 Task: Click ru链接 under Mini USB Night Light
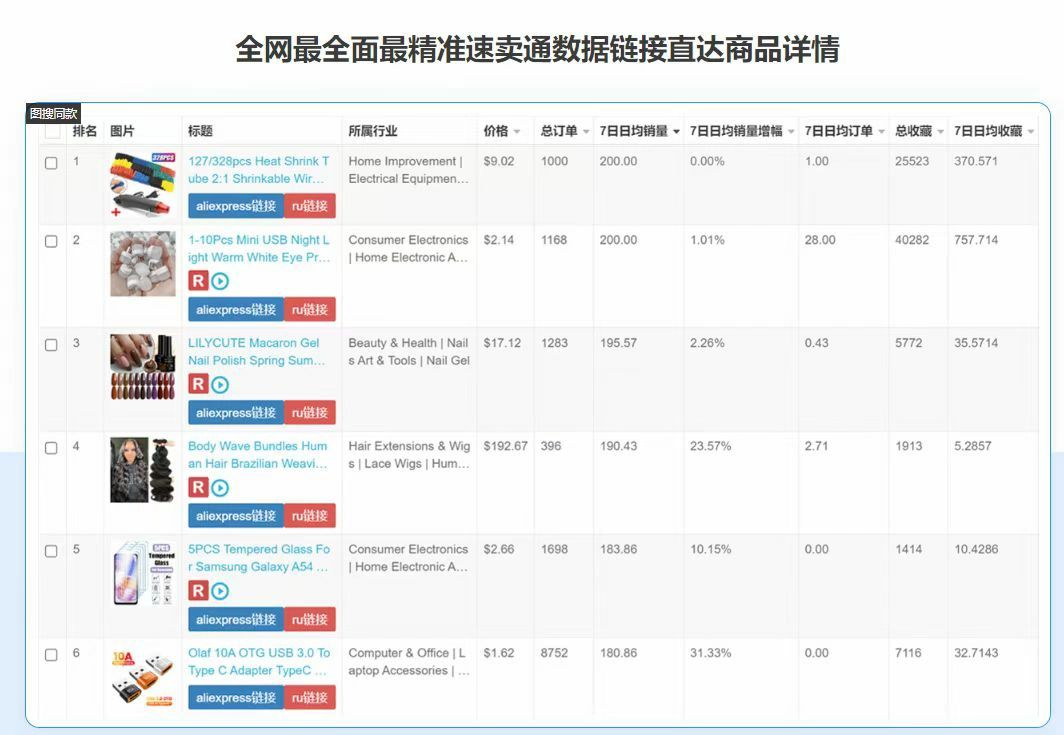[309, 309]
